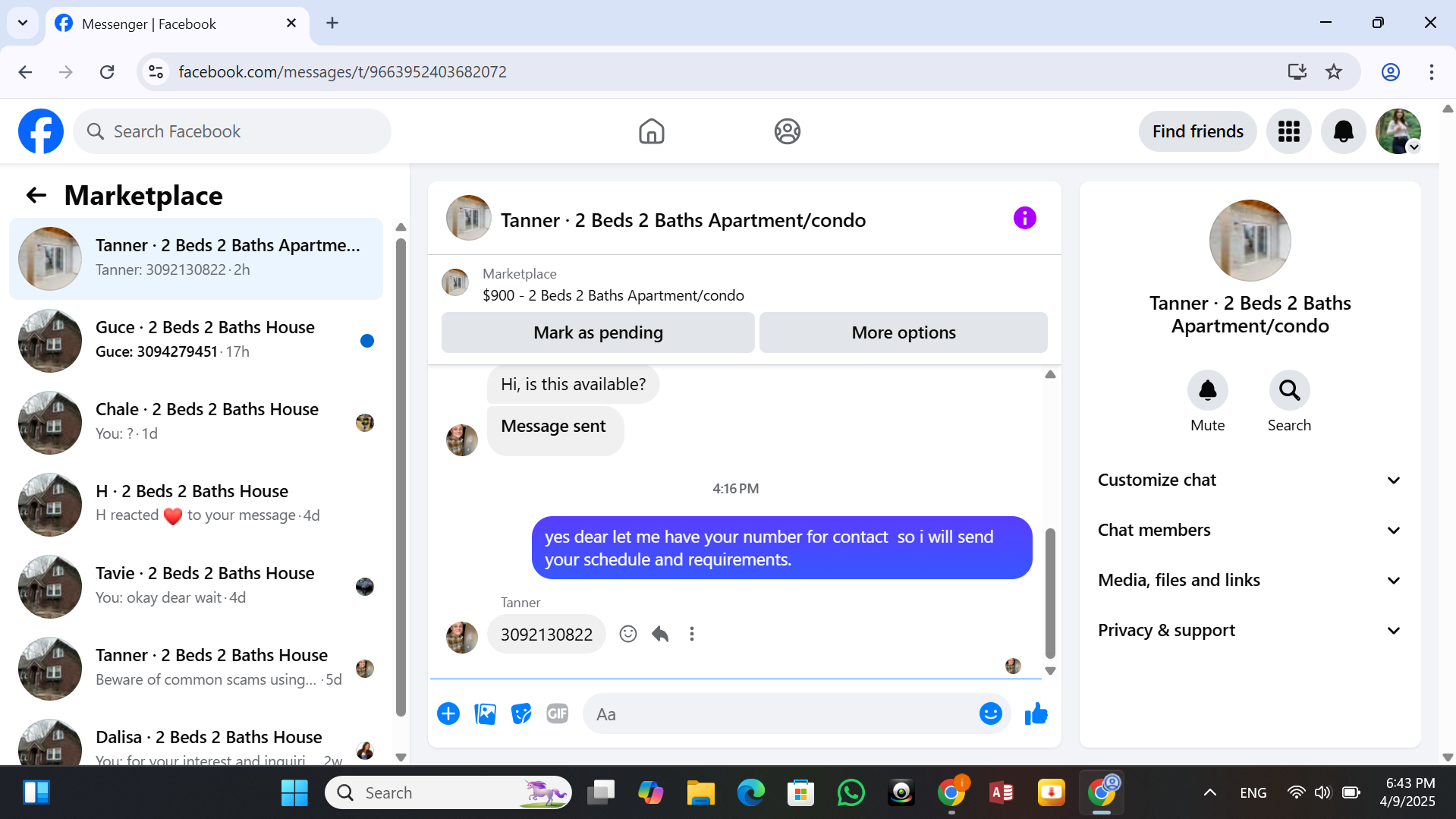Open the Facebook menu grid icon
This screenshot has width=1456, height=819.
[x=1288, y=131]
